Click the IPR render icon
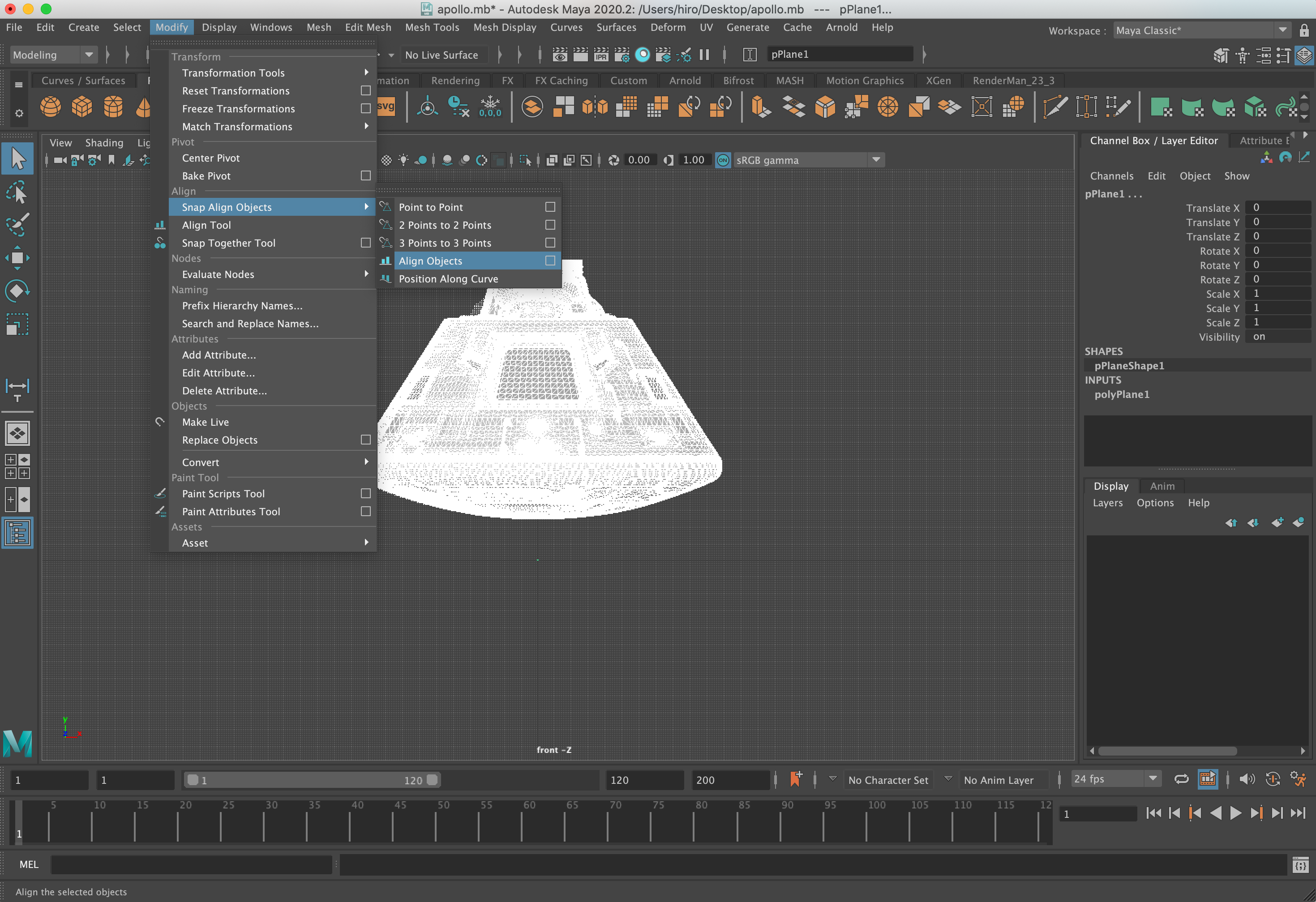Viewport: 1316px width, 902px height. tap(601, 55)
